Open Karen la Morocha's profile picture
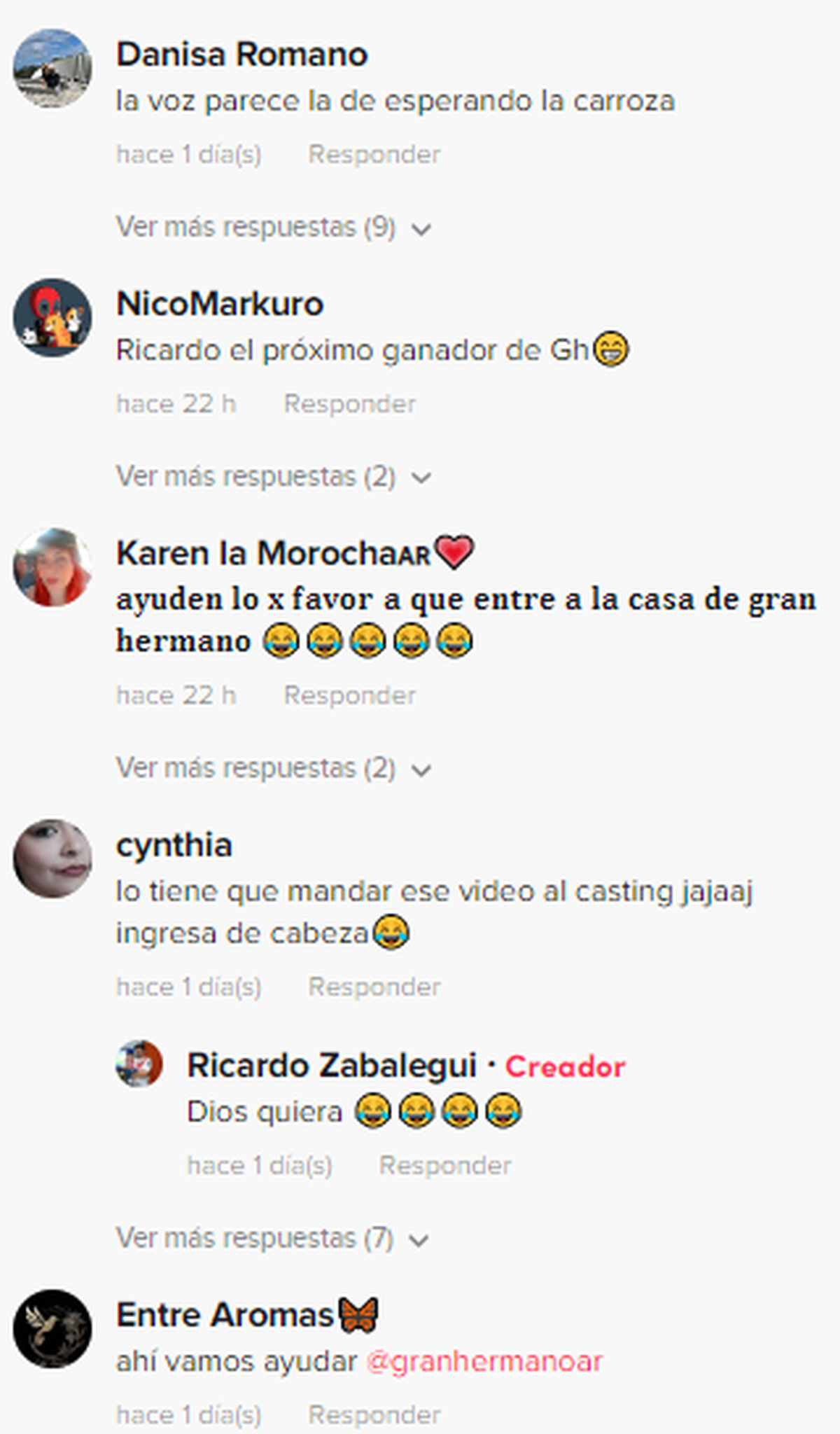 (52, 567)
